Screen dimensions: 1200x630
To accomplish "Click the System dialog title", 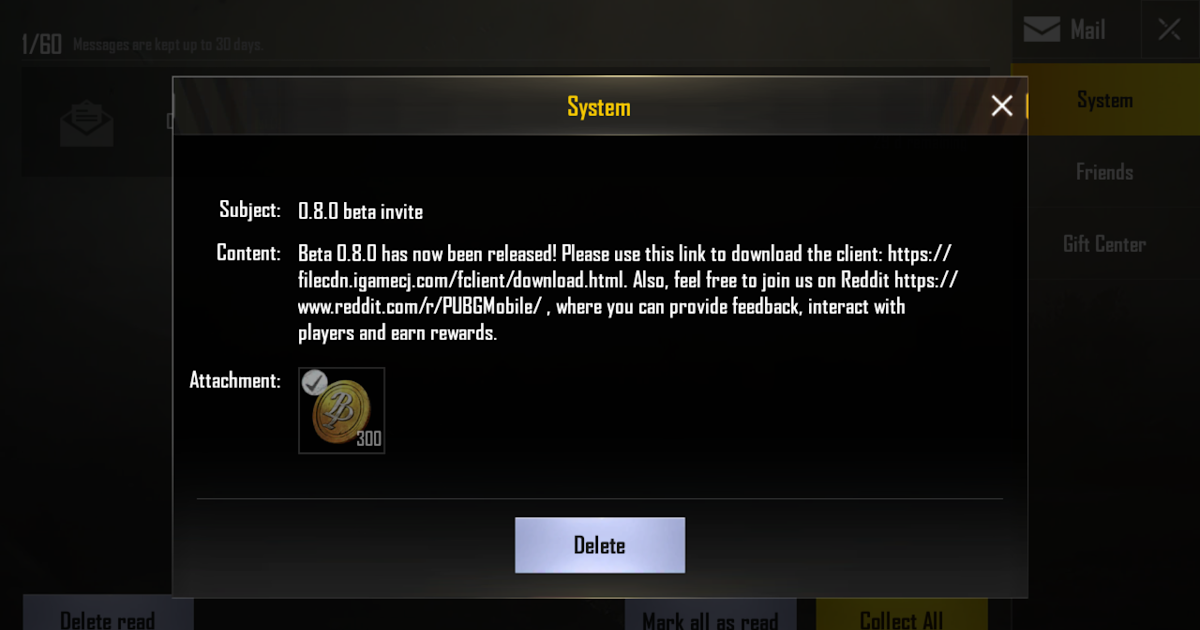I will pos(599,107).
